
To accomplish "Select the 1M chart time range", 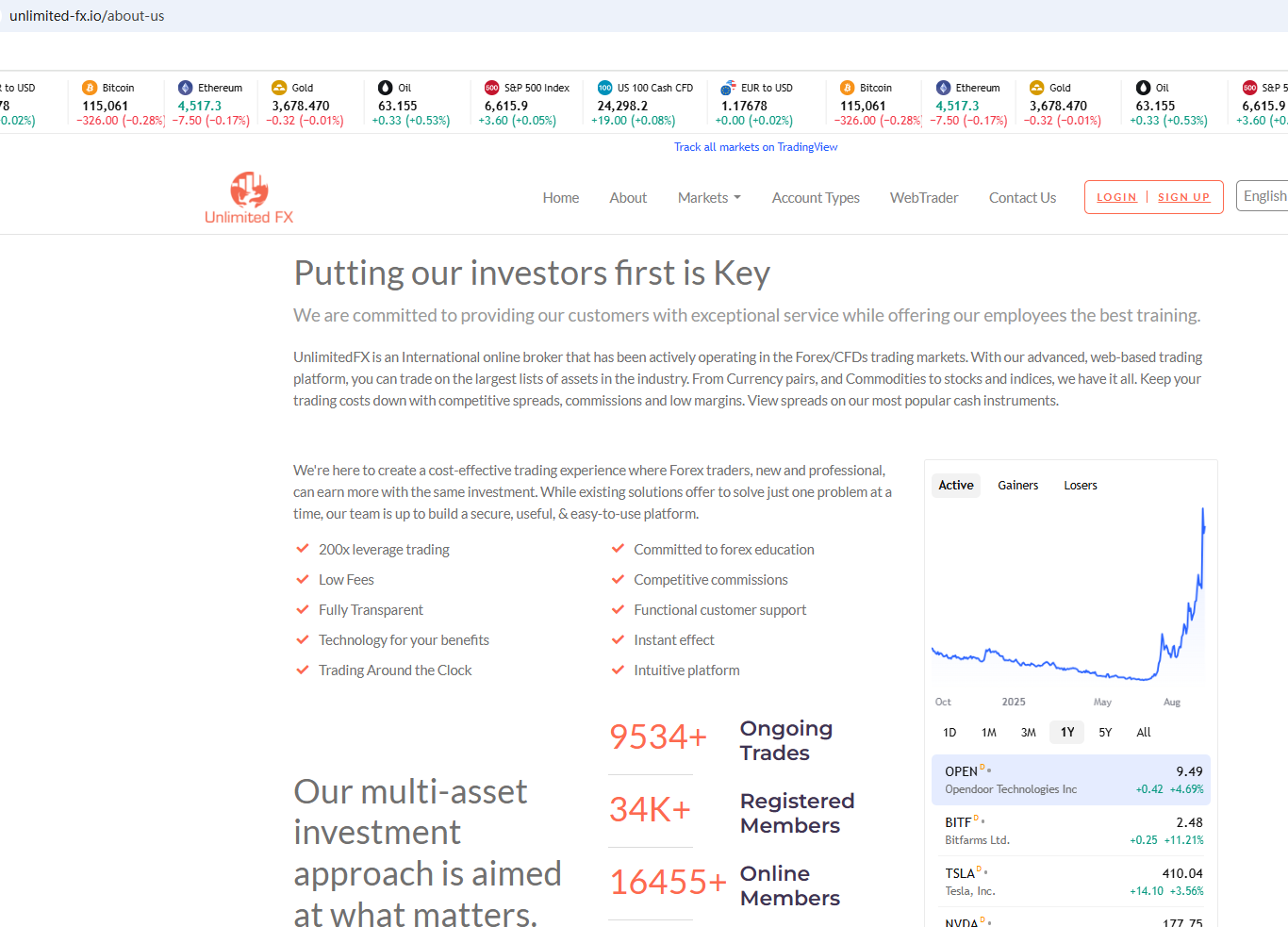I will 988,733.
